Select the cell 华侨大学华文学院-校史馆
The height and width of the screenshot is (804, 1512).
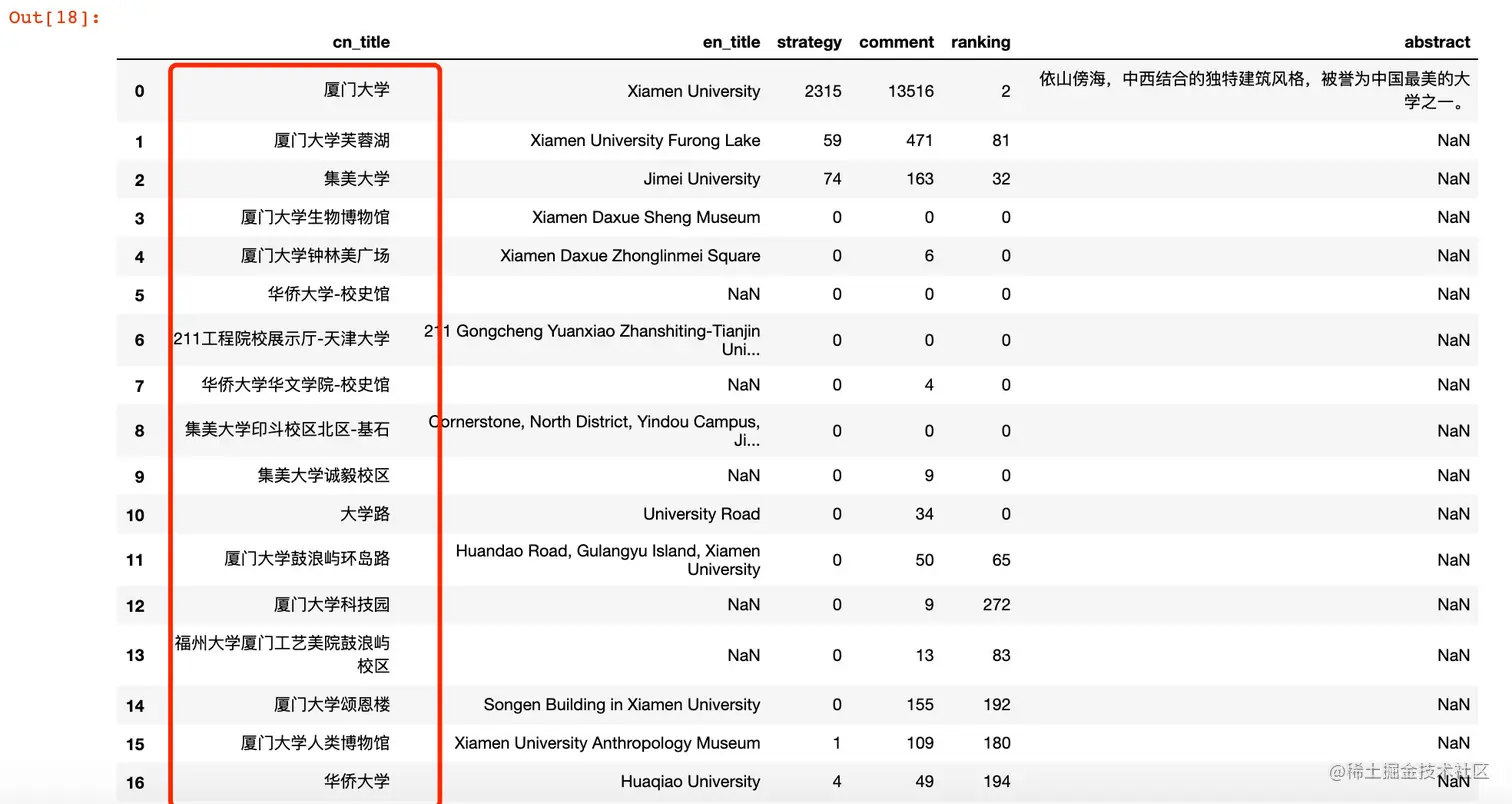(x=296, y=384)
